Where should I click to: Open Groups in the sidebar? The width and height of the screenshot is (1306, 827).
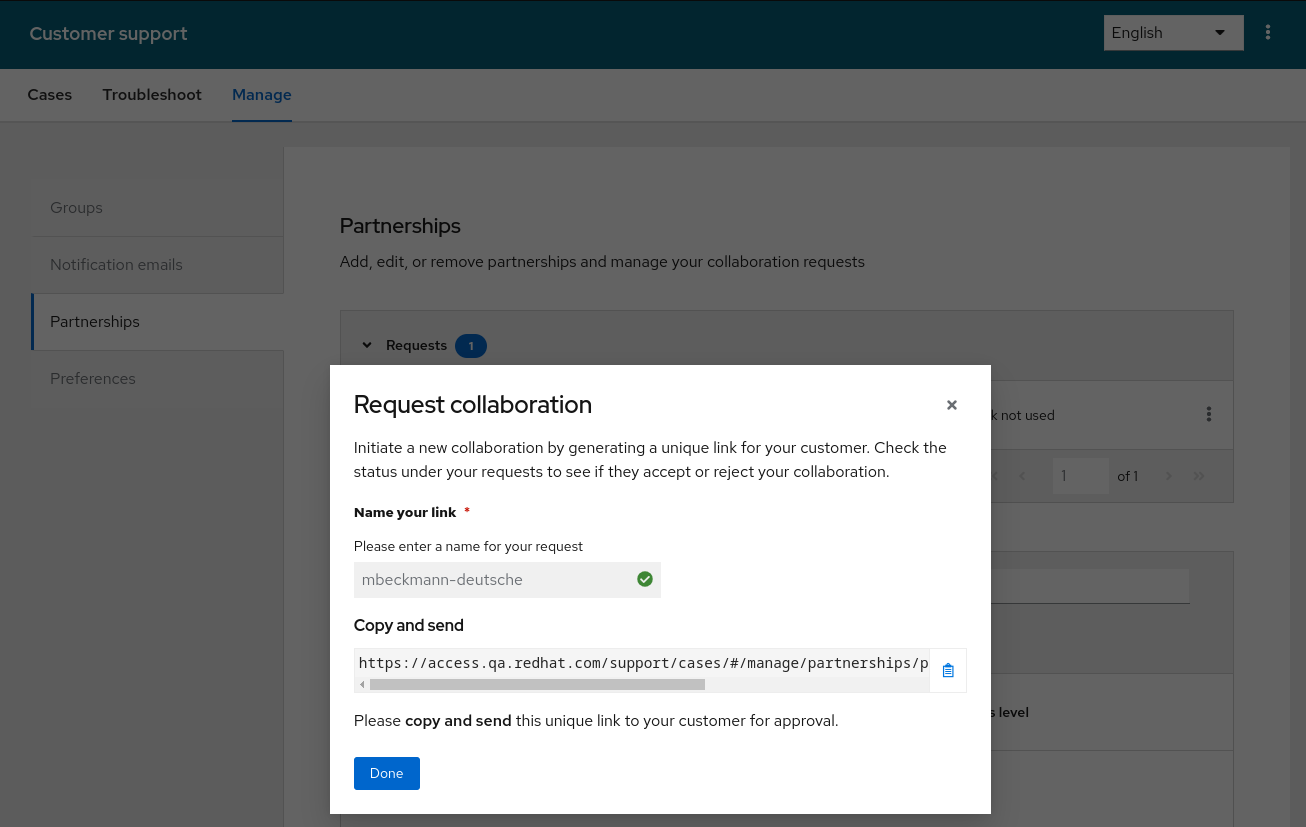click(157, 208)
